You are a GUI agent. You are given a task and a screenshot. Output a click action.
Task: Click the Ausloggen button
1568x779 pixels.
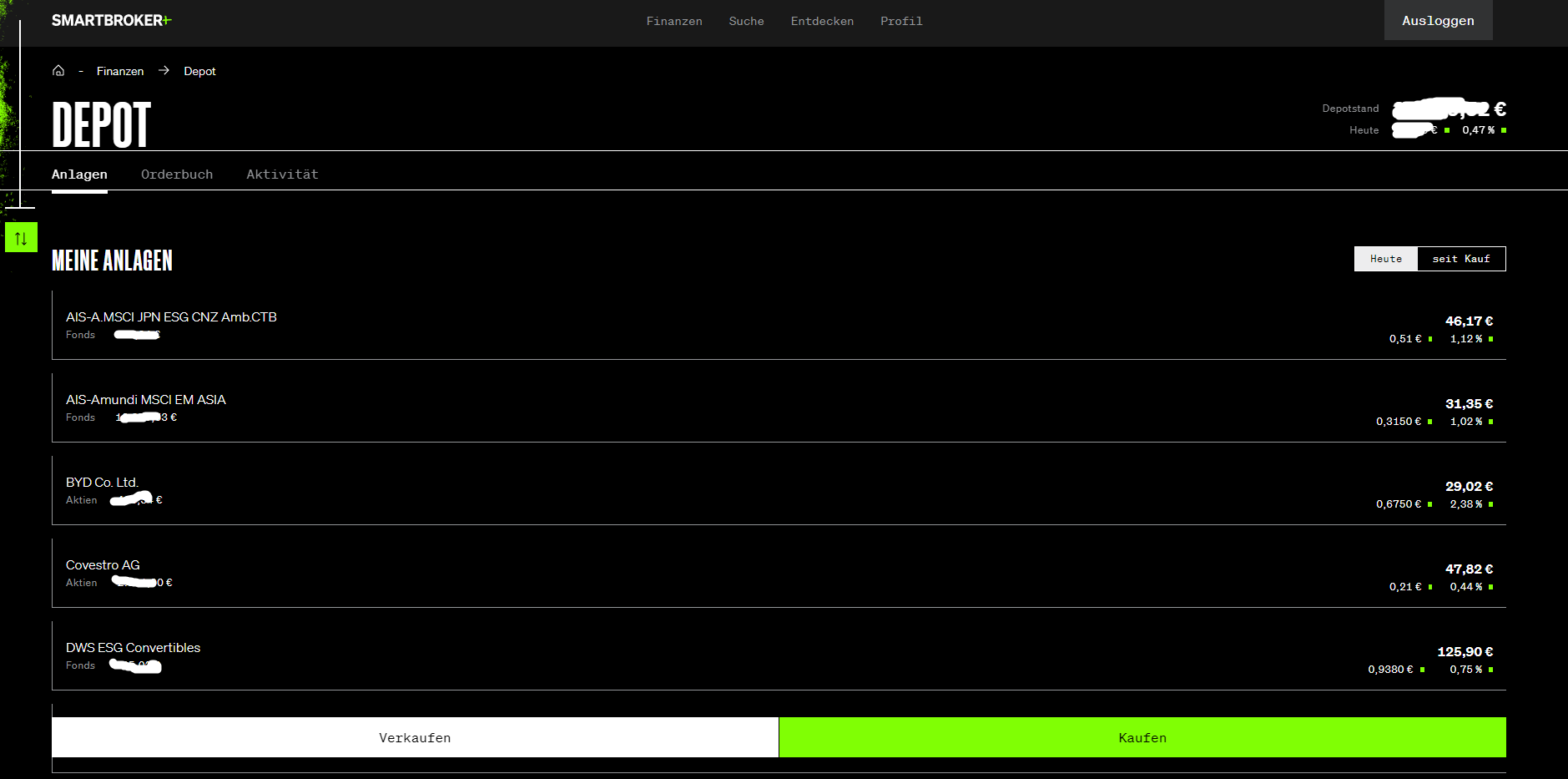1438,20
